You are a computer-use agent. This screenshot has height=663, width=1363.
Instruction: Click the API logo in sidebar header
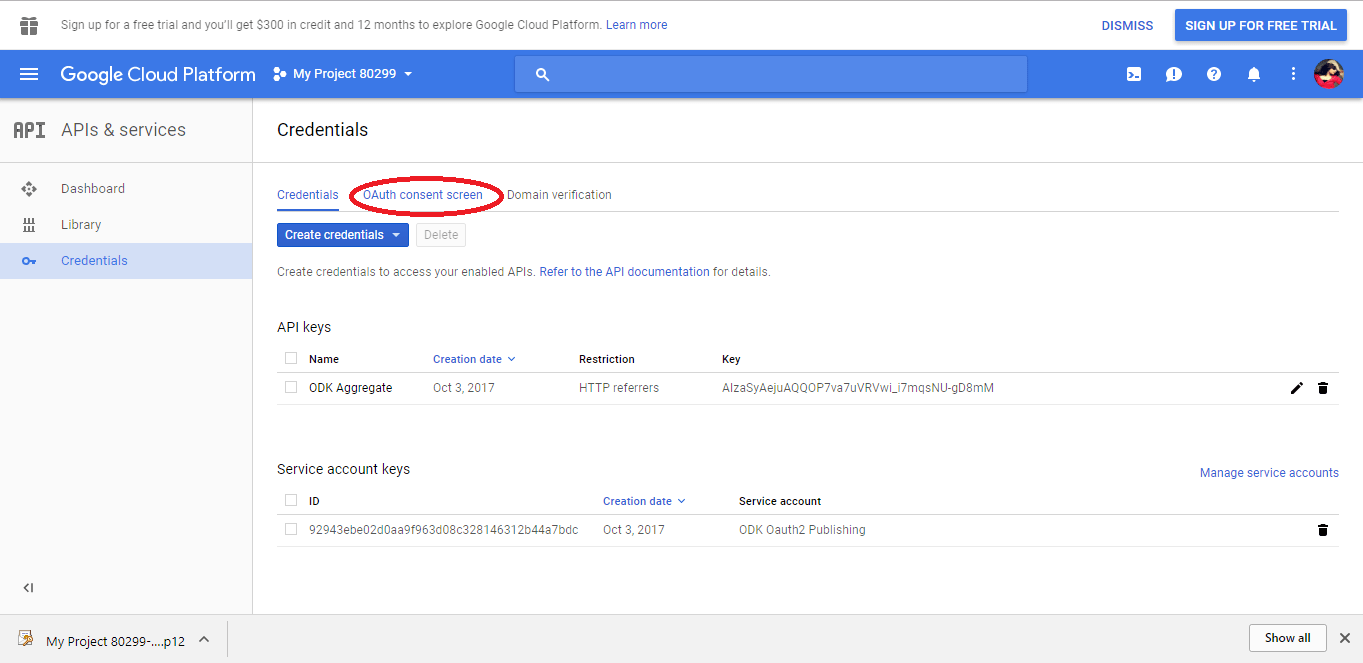coord(29,130)
